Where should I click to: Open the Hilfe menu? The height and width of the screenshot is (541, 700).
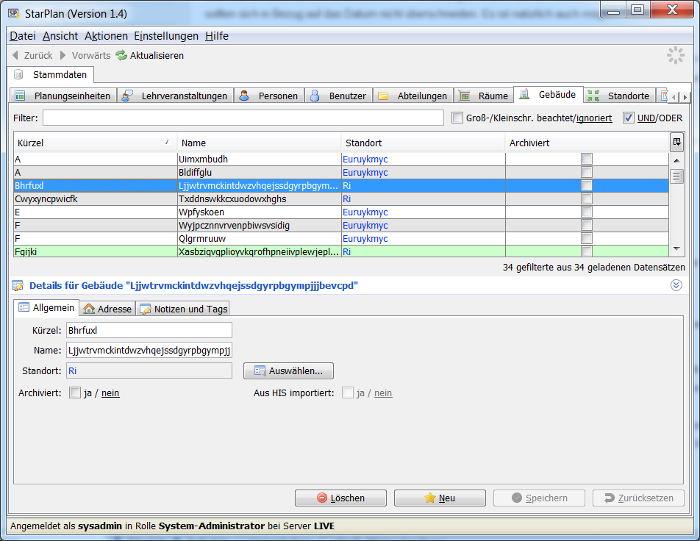pyautogui.click(x=217, y=36)
